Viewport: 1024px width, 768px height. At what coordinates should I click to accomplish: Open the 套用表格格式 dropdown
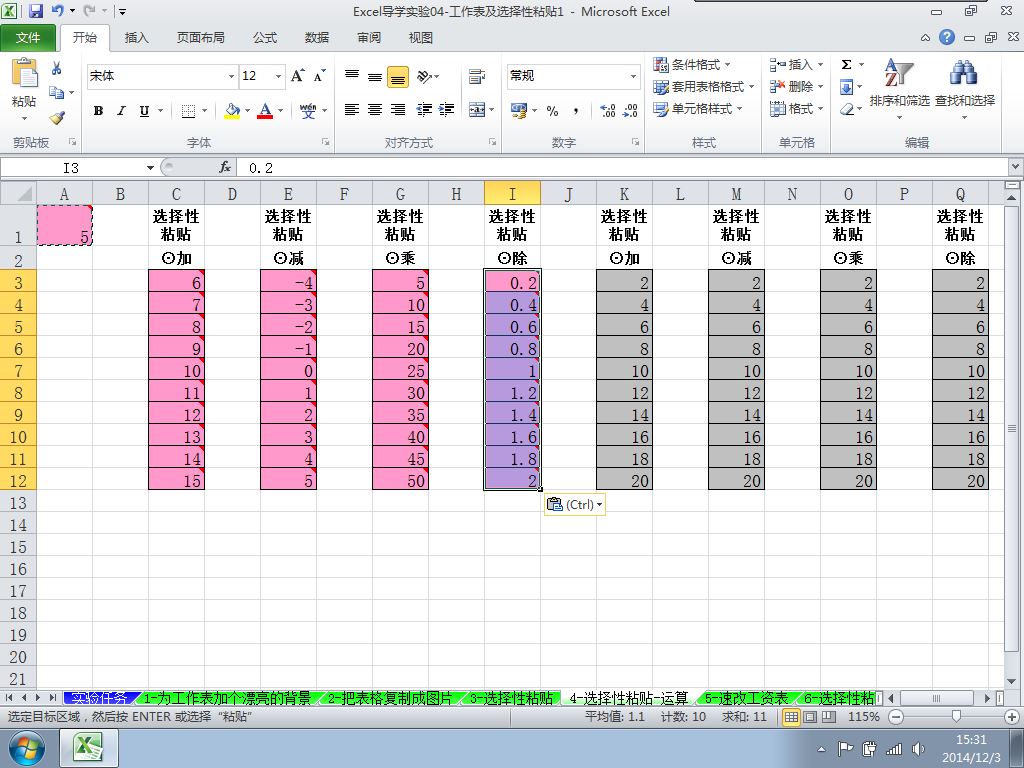(703, 87)
